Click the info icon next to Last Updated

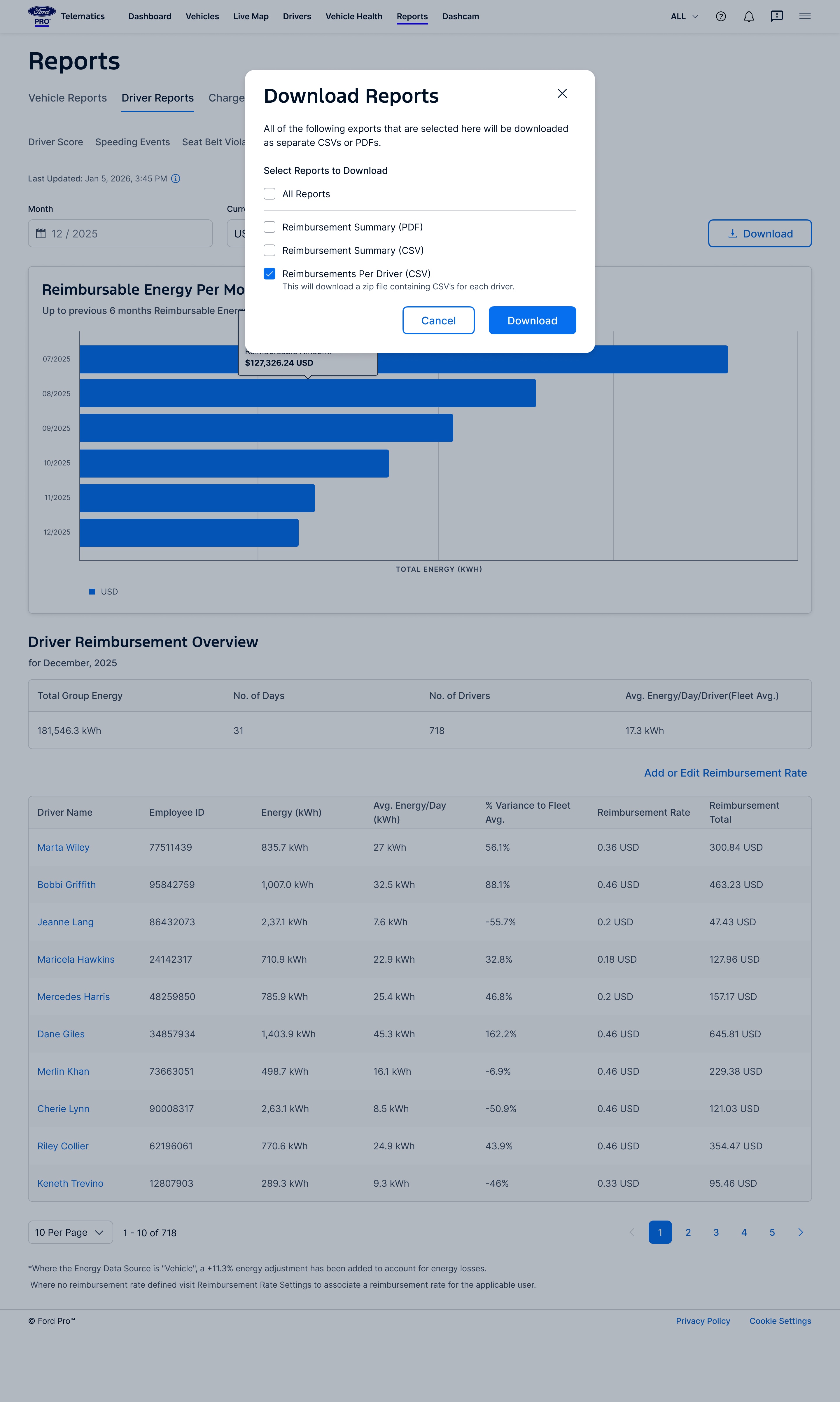[x=176, y=178]
